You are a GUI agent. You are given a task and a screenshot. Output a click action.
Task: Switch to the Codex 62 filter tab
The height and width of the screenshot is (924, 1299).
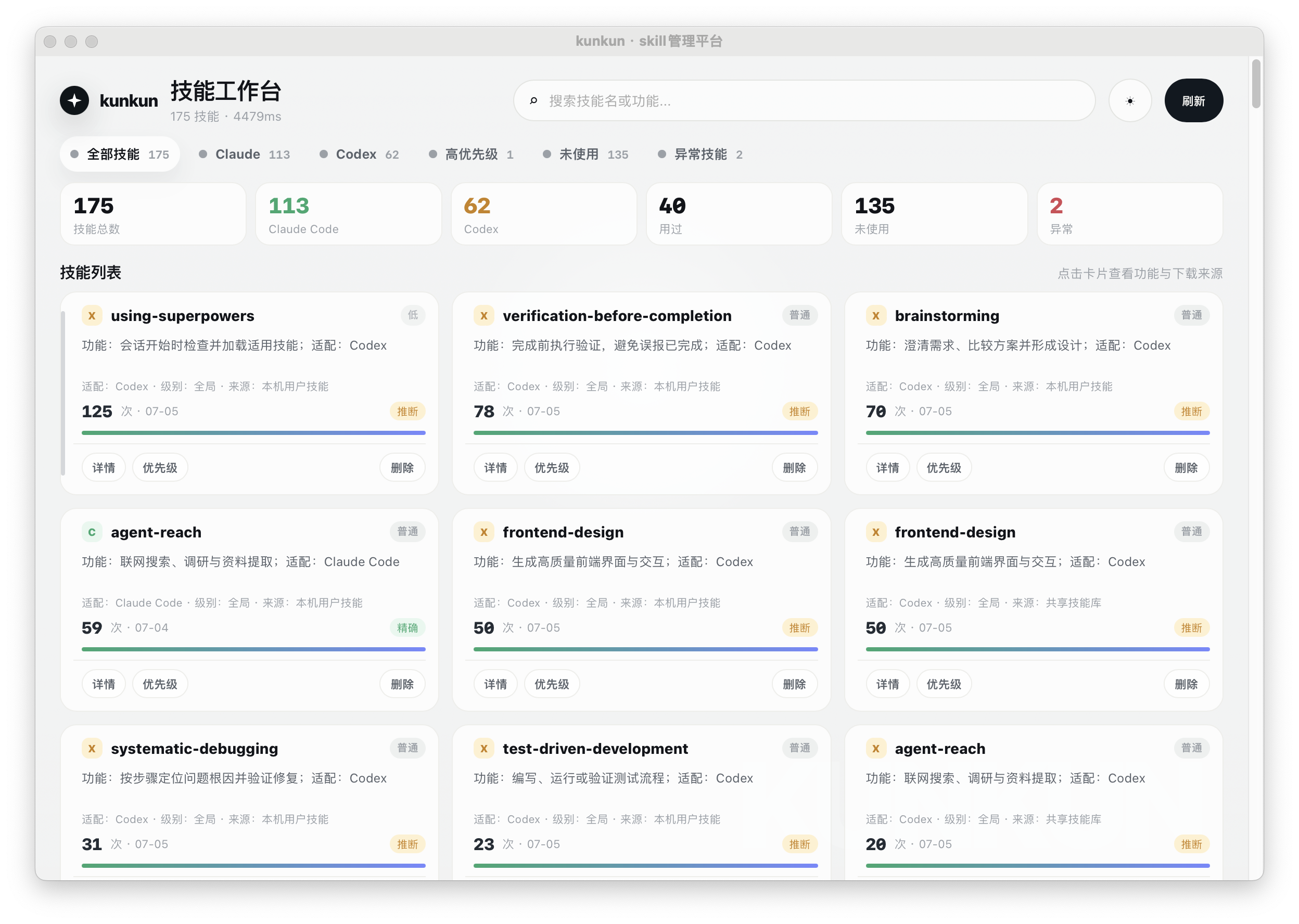click(x=359, y=154)
